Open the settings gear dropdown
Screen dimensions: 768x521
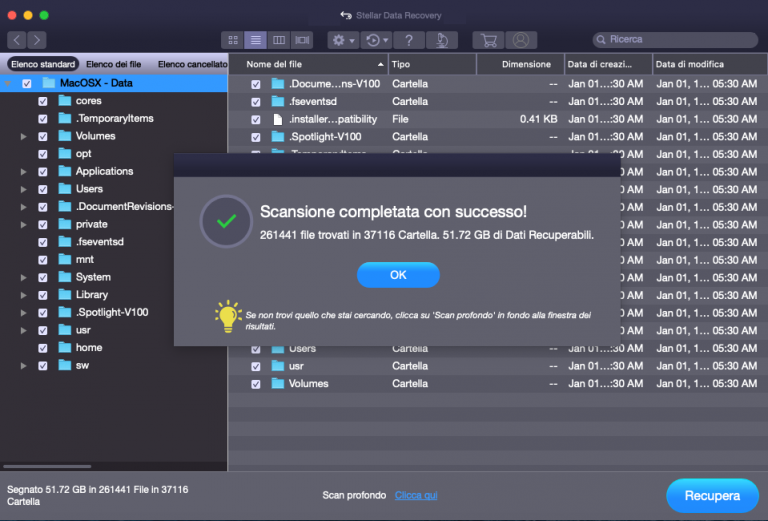[342, 40]
